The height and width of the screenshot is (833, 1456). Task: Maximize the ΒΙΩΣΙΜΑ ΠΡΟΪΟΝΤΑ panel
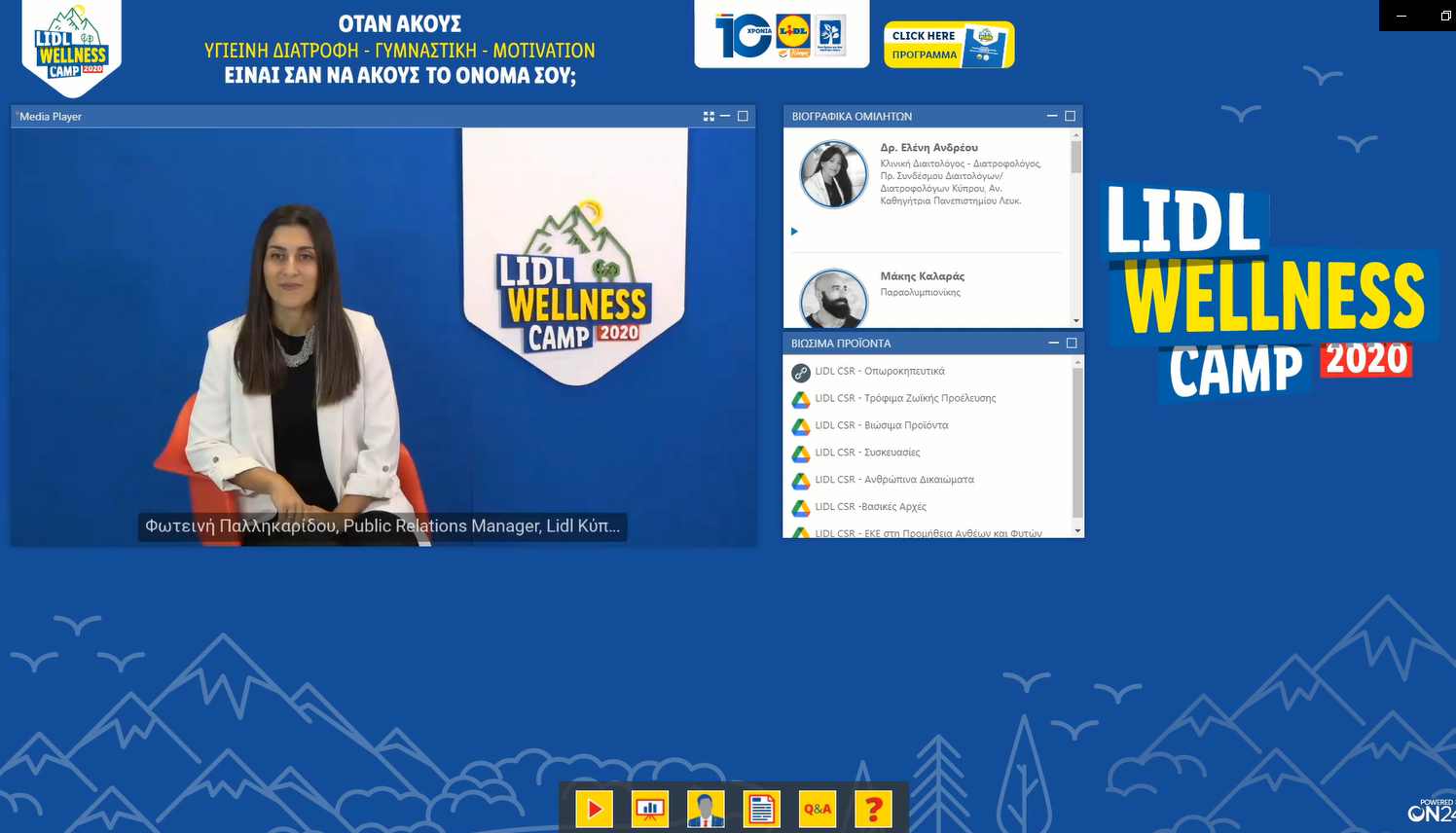1072,343
